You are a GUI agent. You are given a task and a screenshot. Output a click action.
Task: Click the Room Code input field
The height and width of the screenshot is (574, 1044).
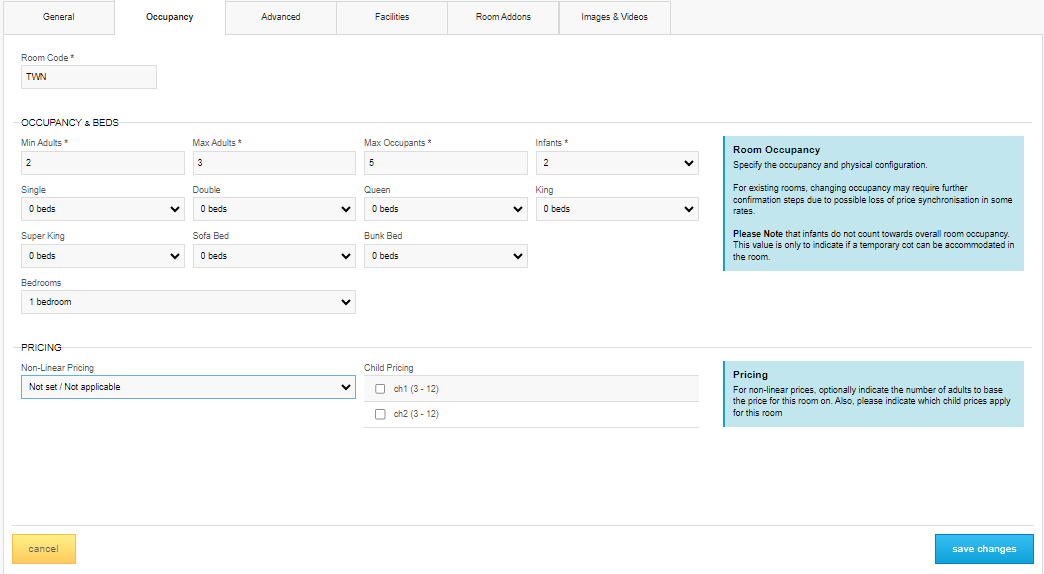[x=89, y=77]
